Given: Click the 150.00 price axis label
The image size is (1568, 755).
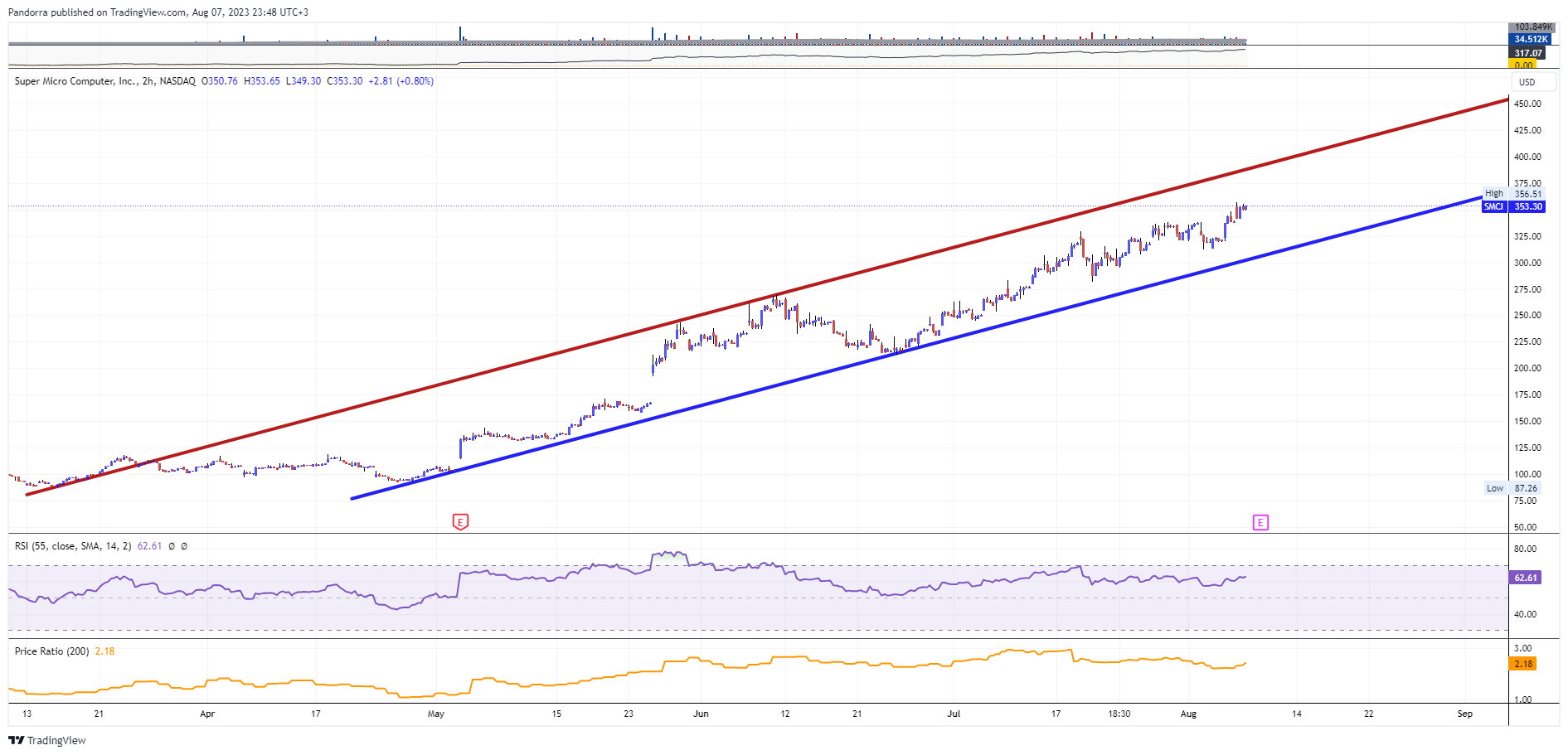Looking at the screenshot, I should 1527,421.
